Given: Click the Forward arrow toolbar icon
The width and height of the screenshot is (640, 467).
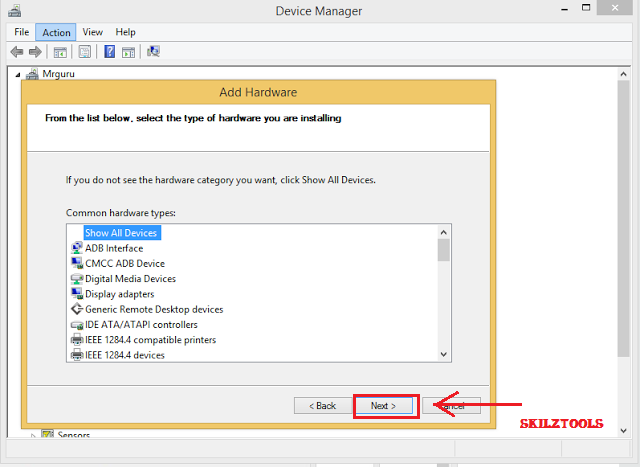Looking at the screenshot, I should [35, 52].
